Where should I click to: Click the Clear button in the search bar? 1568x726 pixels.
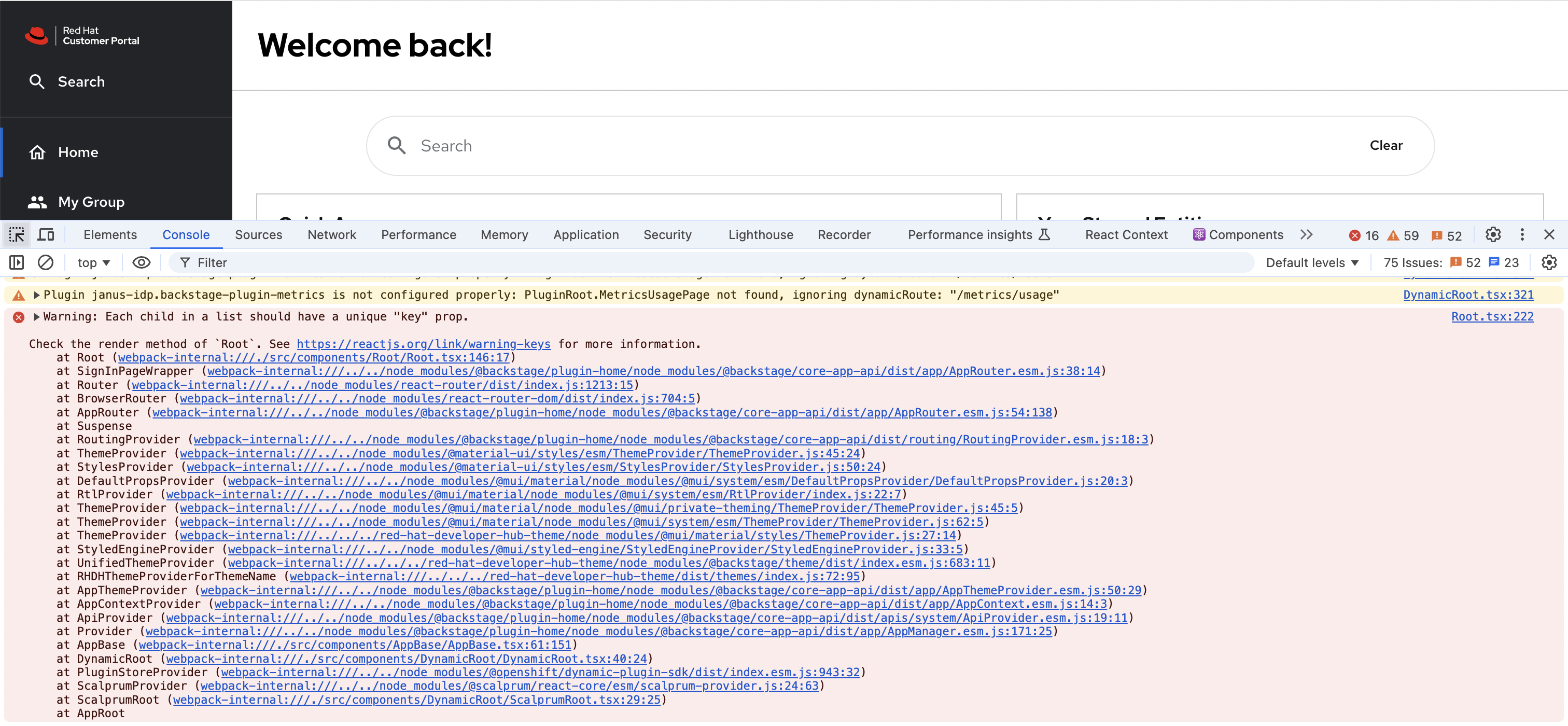1385,145
